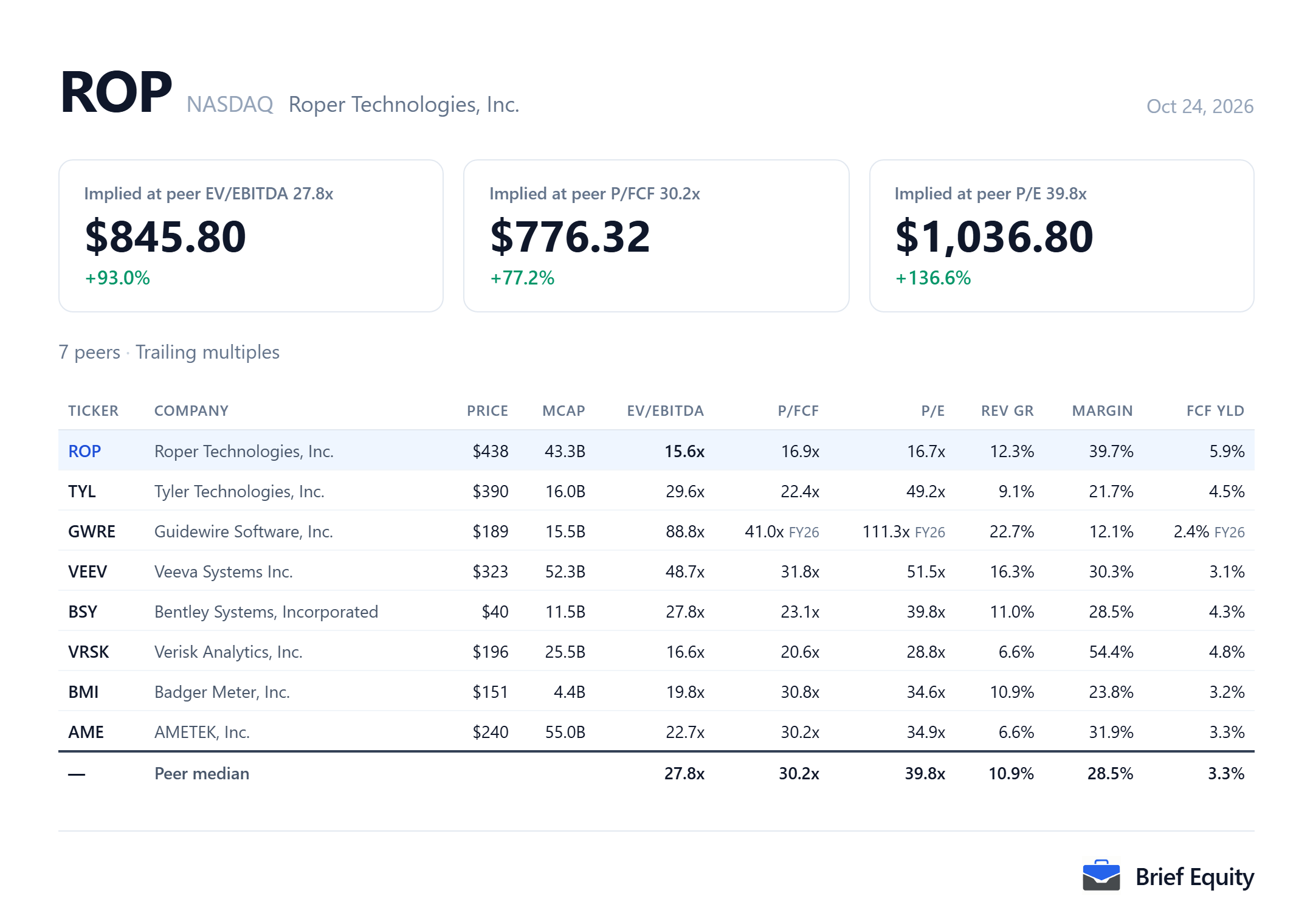
Task: Select the NASDAQ exchange label
Action: (x=230, y=105)
